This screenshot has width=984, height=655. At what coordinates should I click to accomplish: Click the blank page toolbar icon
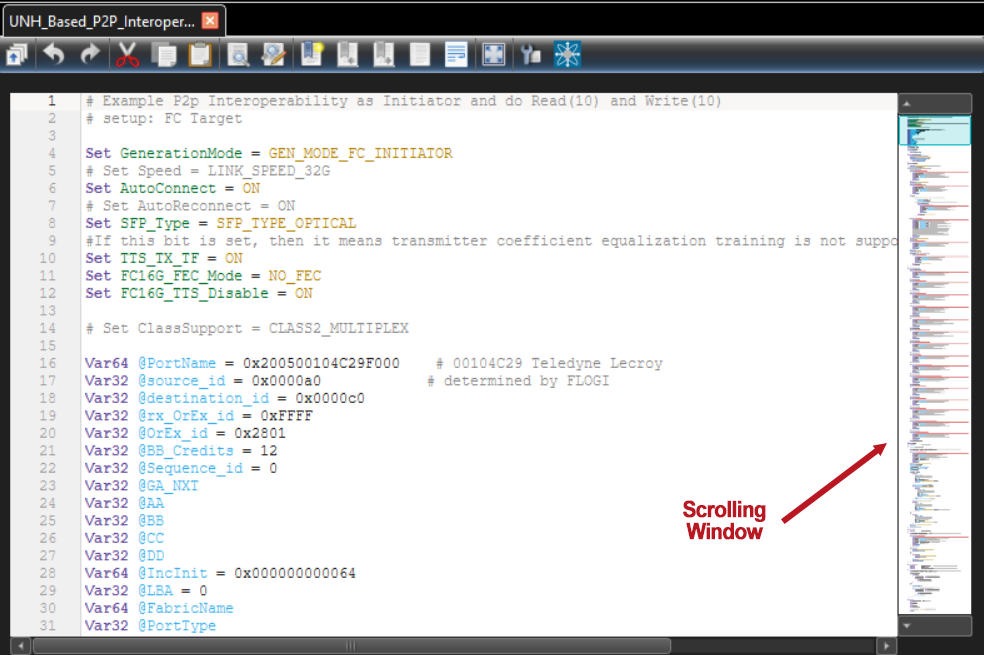coord(420,55)
